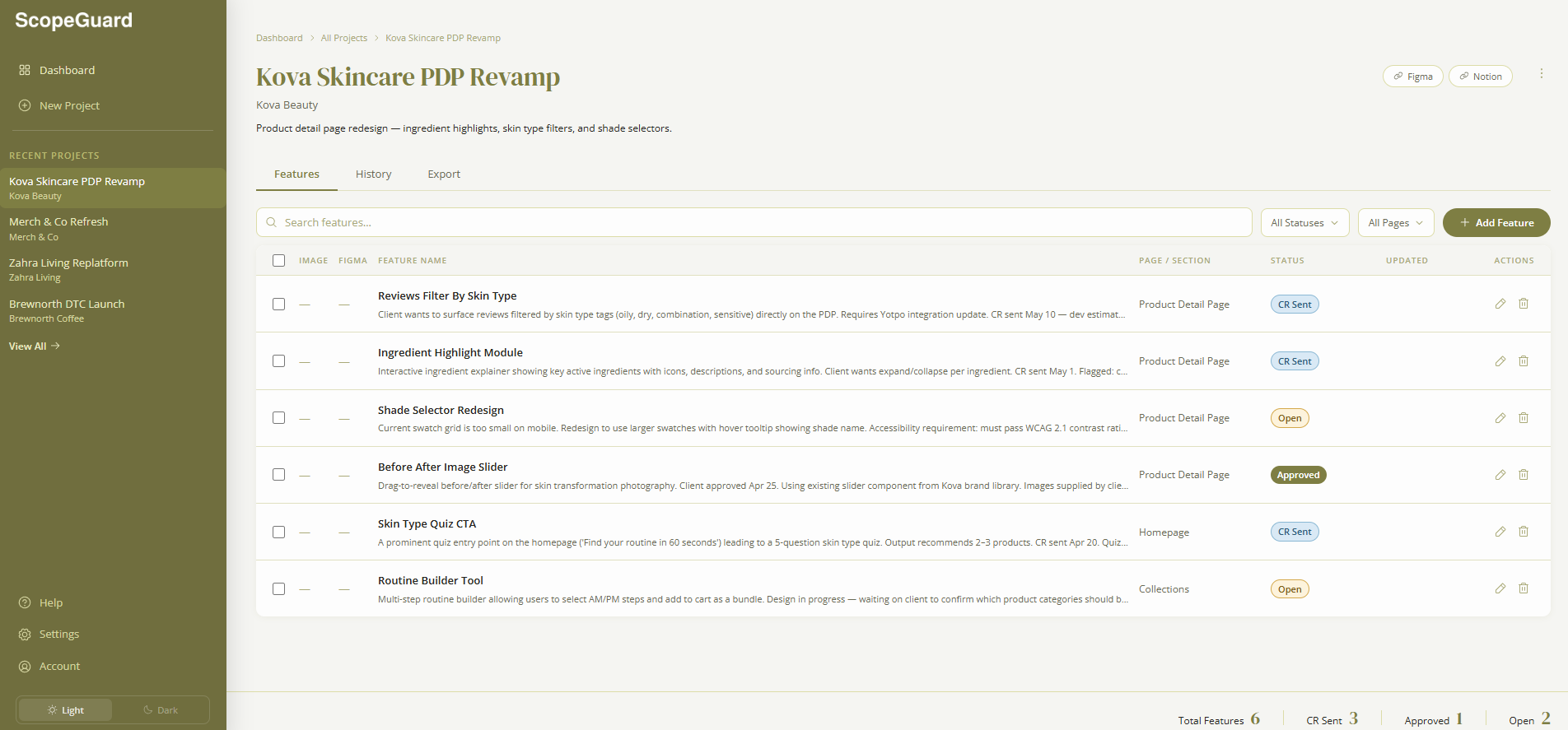The width and height of the screenshot is (1568, 730).
Task: Open the All Pages dropdown
Action: 1396,223
